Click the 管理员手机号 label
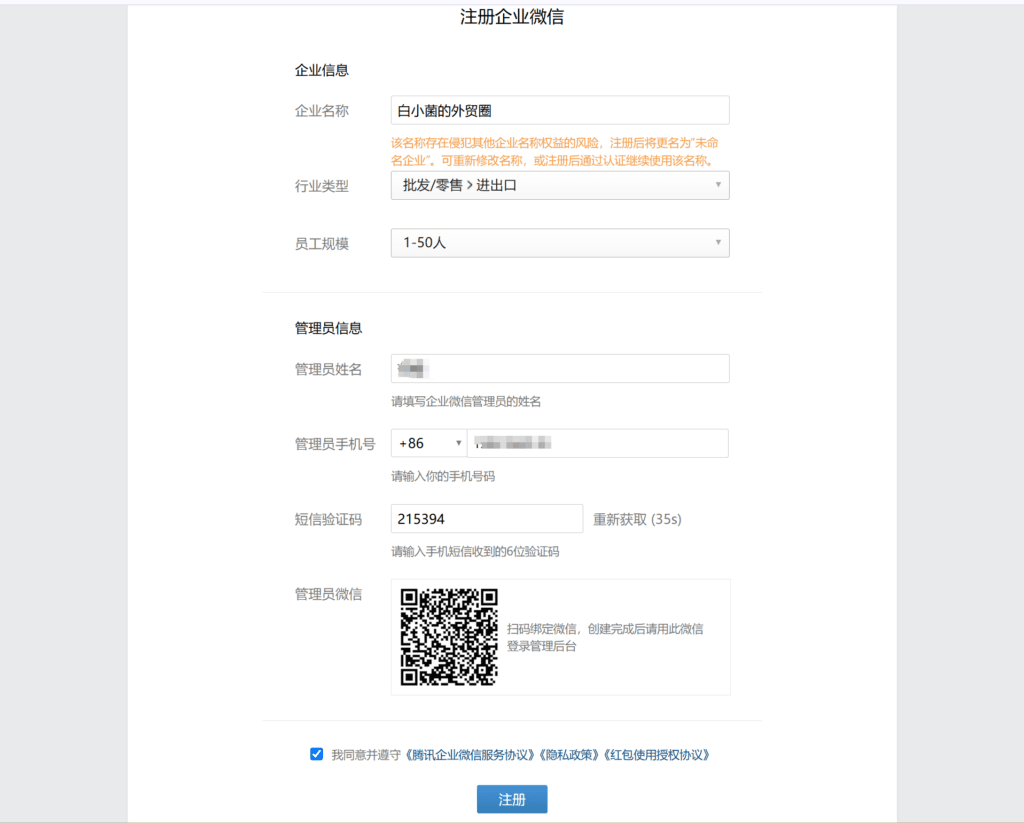The image size is (1024, 823). pyautogui.click(x=335, y=445)
